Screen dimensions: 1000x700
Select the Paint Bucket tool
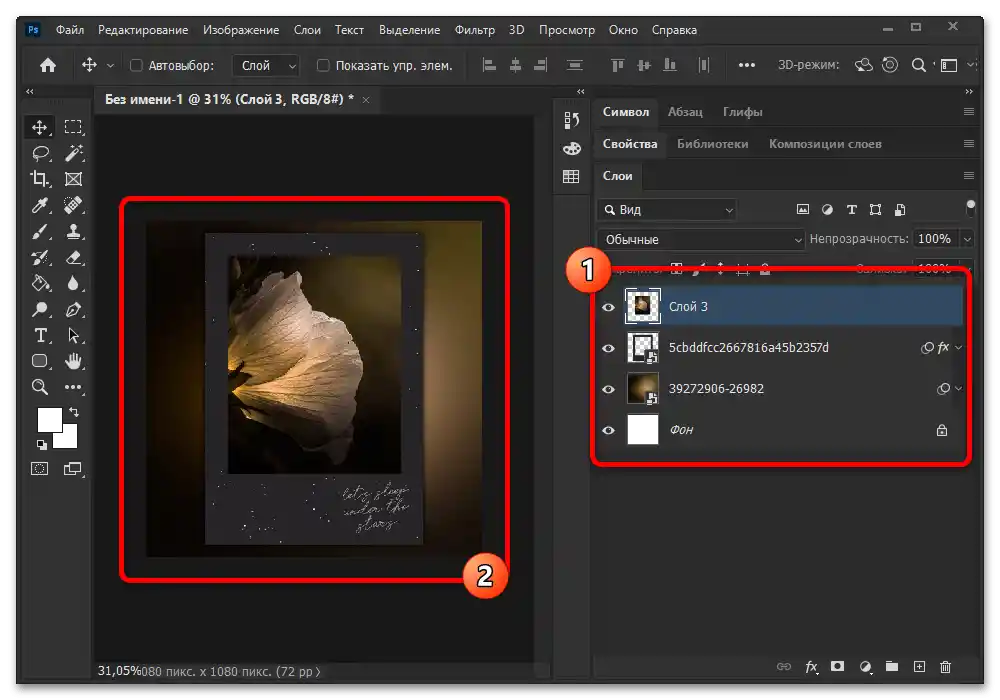tap(40, 283)
